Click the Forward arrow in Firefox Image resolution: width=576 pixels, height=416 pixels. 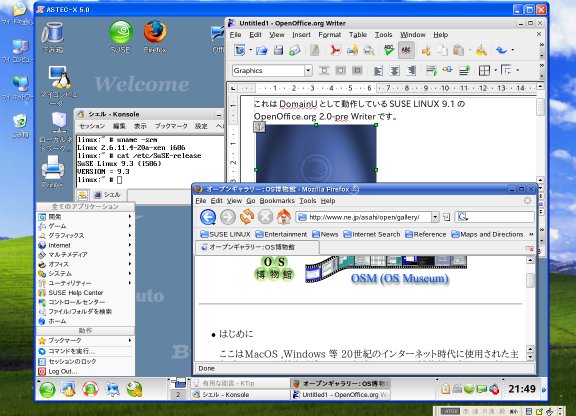coord(228,217)
